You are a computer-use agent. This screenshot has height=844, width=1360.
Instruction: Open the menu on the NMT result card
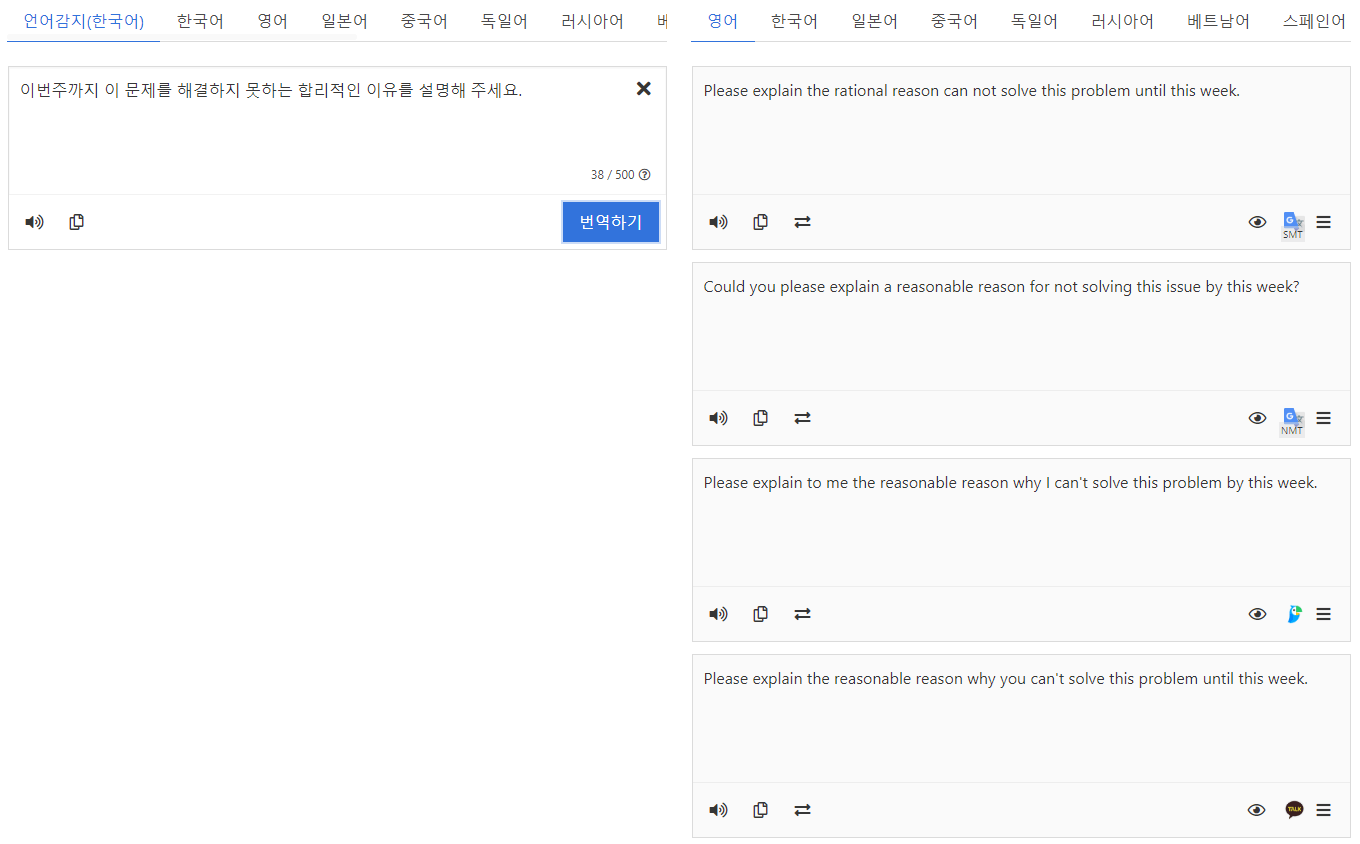coord(1323,418)
